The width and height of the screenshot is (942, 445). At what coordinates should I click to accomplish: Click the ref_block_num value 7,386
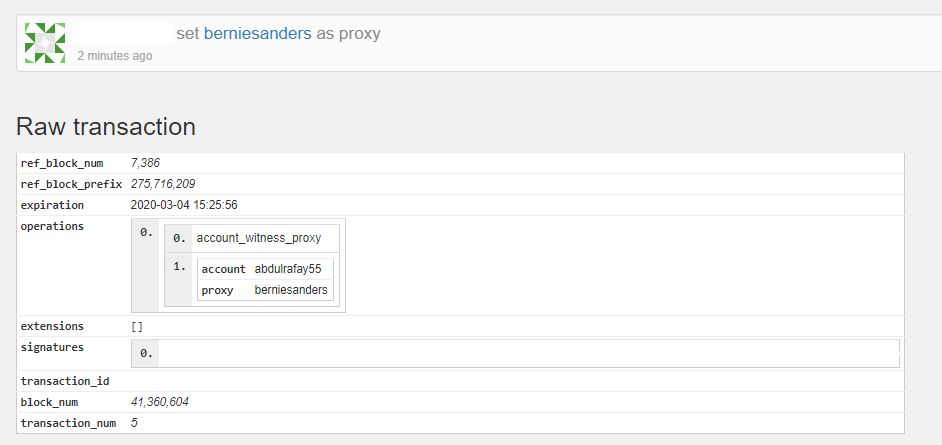tap(145, 163)
